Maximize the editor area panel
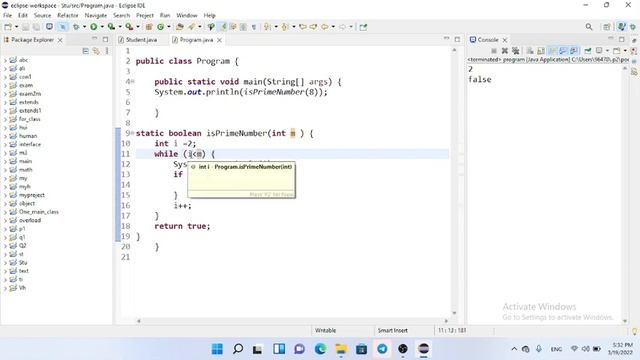The image size is (640, 360). click(457, 40)
